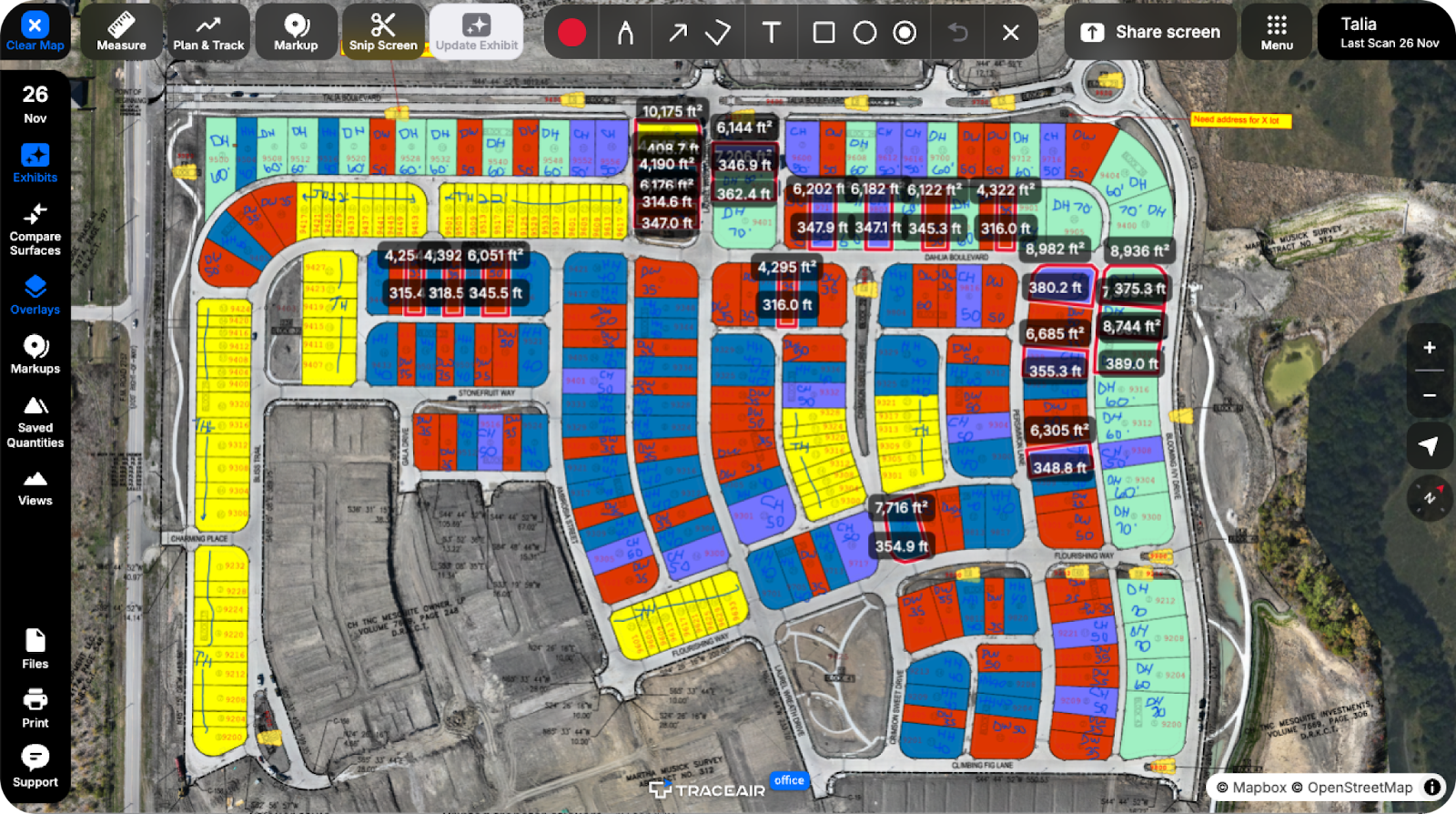
Task: Zoom in on the map
Action: 1429,348
